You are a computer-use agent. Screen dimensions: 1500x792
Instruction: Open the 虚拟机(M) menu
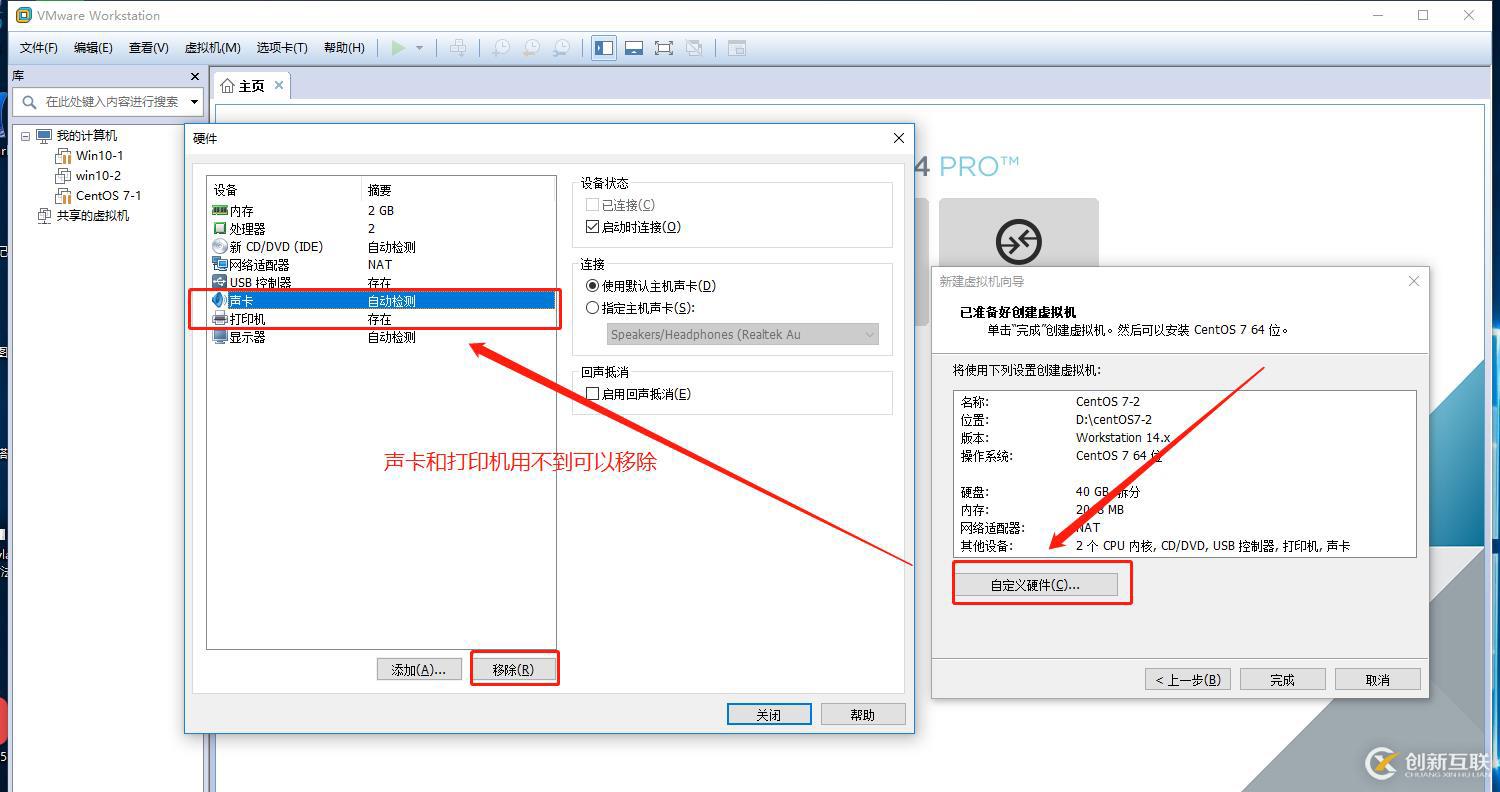[212, 48]
